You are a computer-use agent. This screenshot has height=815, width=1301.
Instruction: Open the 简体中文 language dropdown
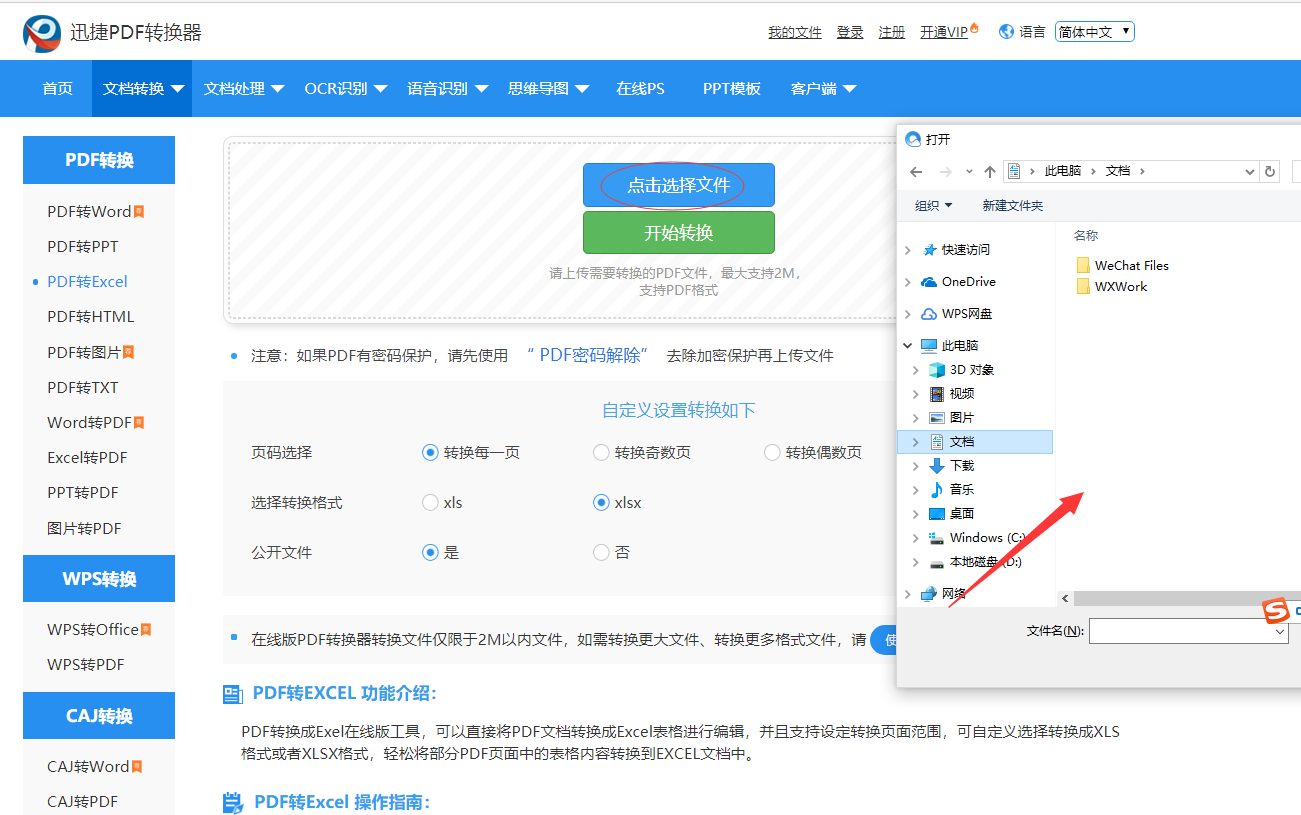[x=1095, y=32]
